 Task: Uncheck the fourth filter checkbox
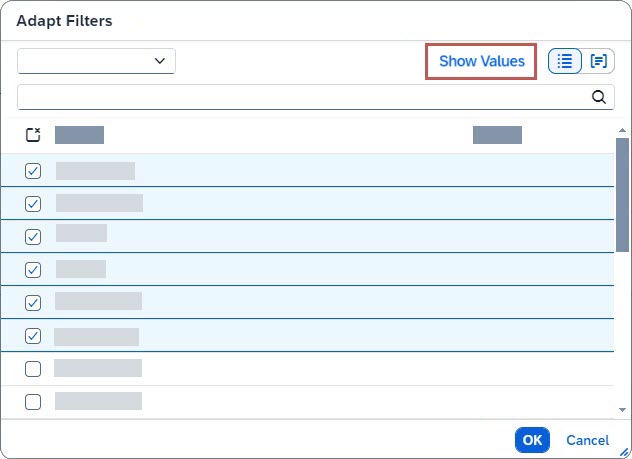tap(33, 270)
